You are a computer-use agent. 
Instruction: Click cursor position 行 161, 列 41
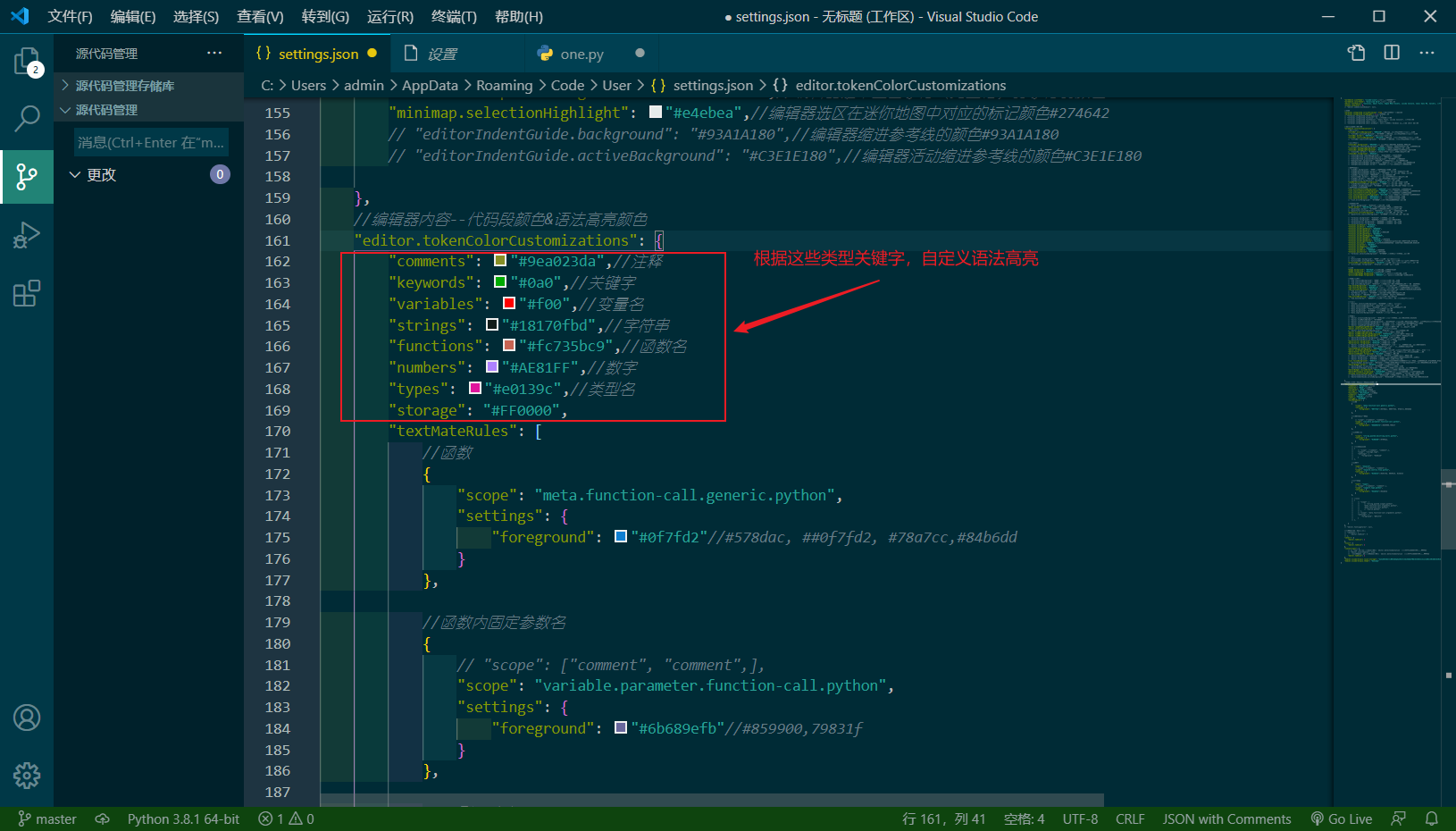pos(944,818)
